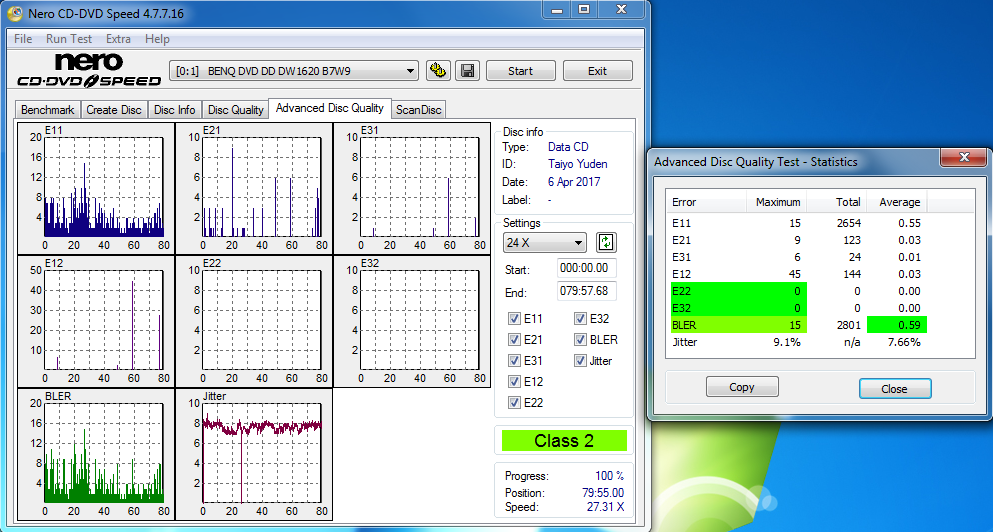Screen dimensions: 993x532
Task: Open the File menu
Action: point(23,39)
